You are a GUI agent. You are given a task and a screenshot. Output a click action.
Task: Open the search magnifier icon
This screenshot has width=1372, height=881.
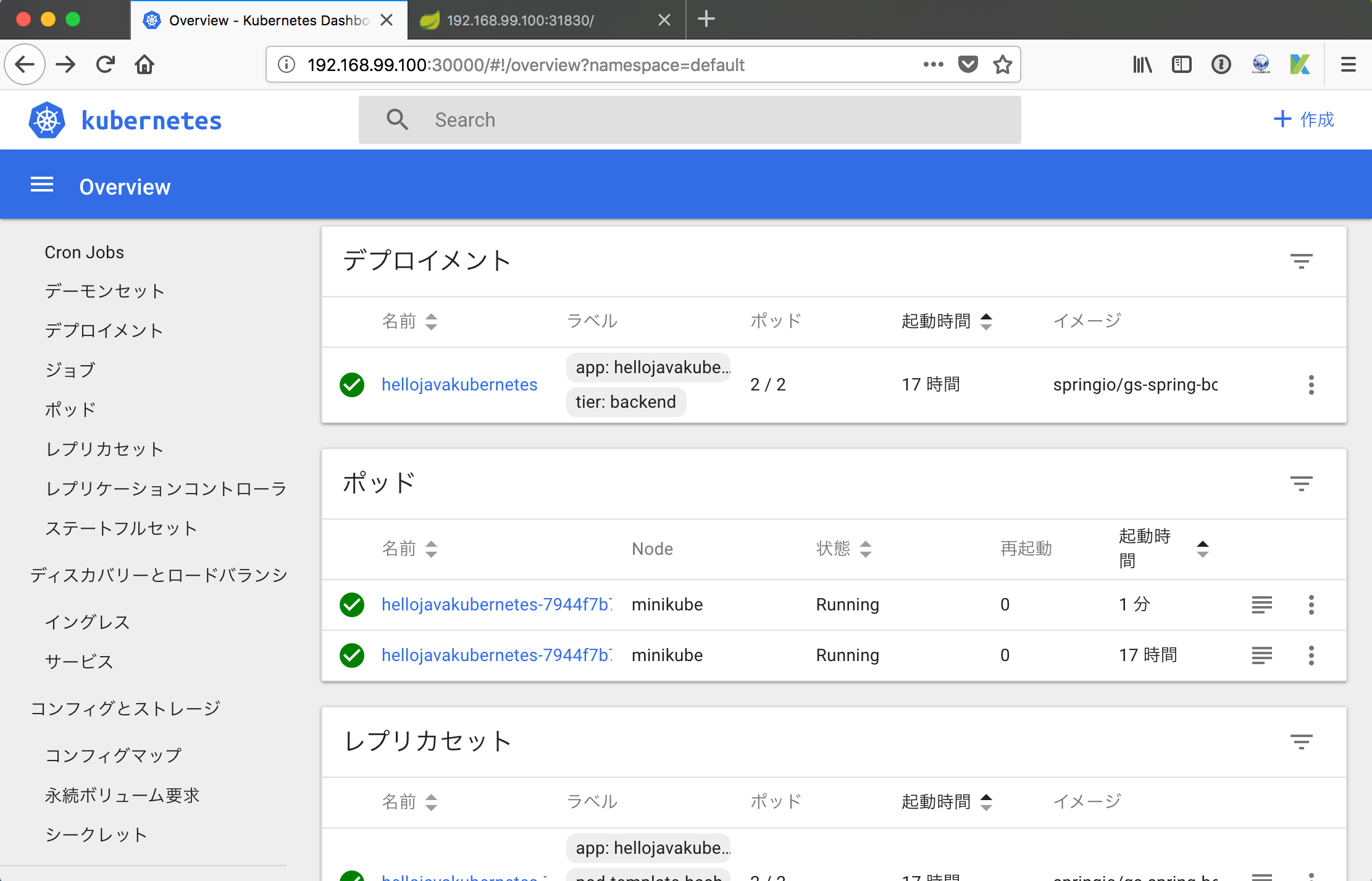pos(397,119)
